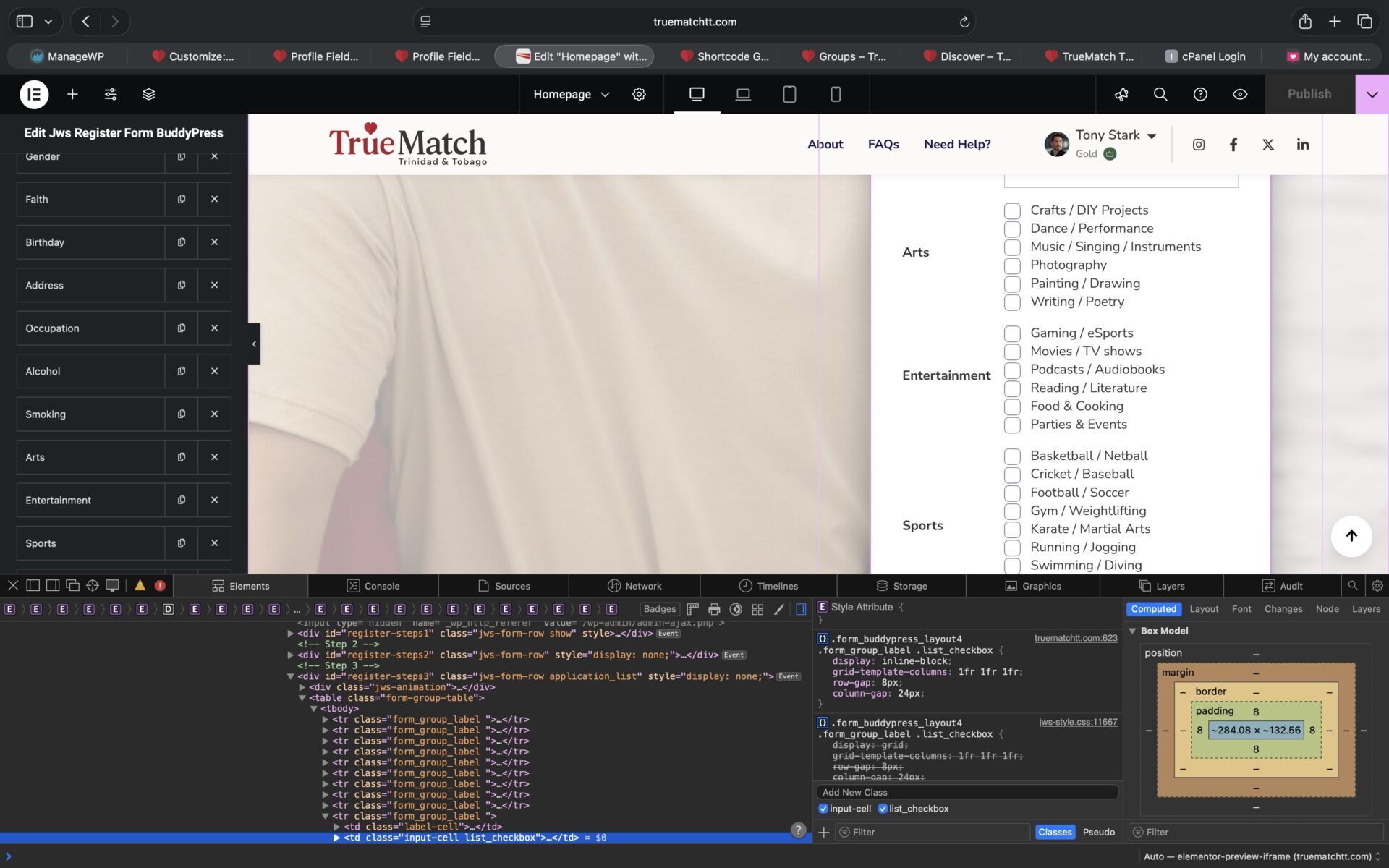This screenshot has height=868, width=1389.
Task: Preview changes with the eye icon
Action: pos(1239,94)
